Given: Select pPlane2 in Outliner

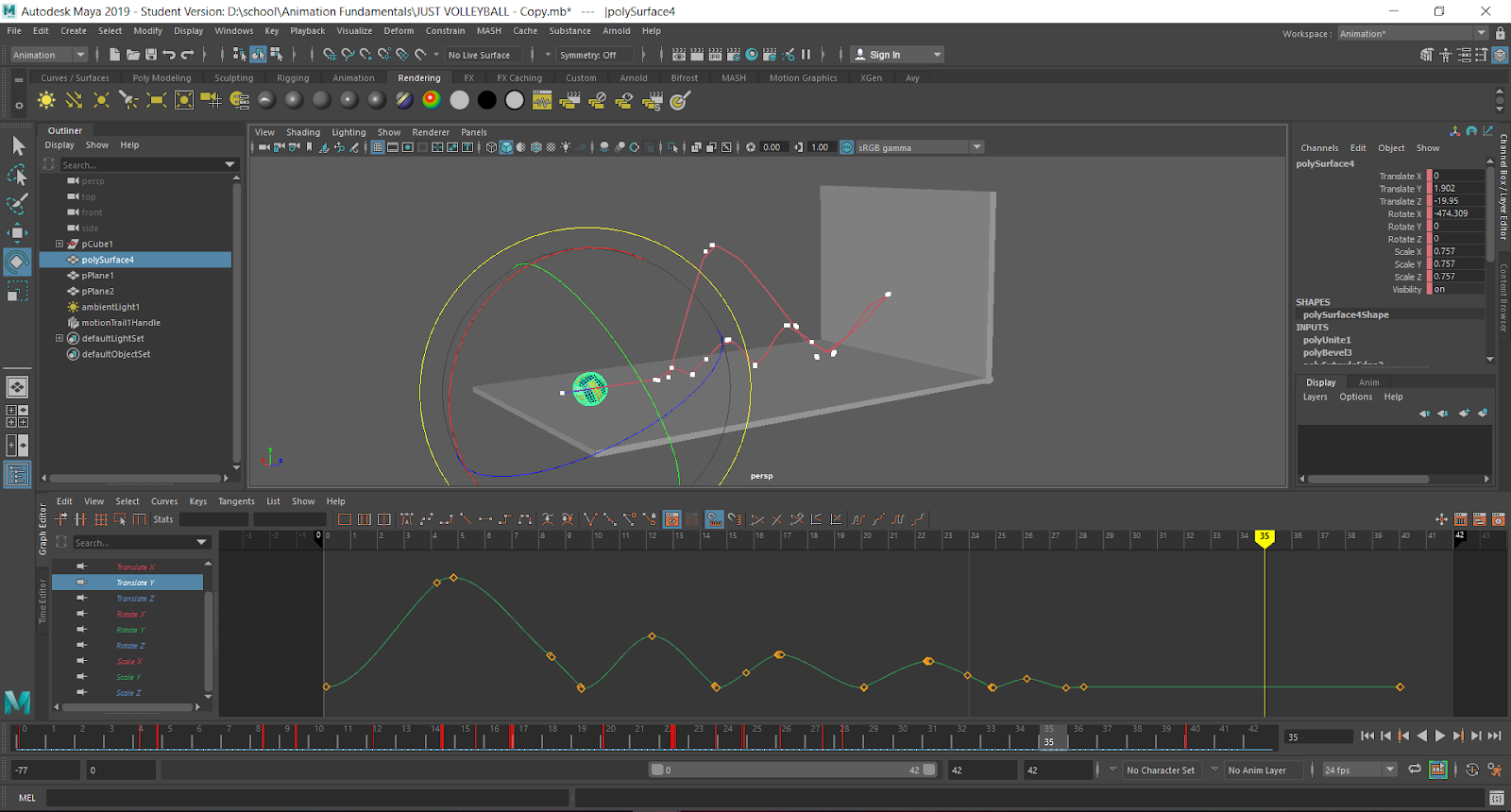Looking at the screenshot, I should 97,291.
